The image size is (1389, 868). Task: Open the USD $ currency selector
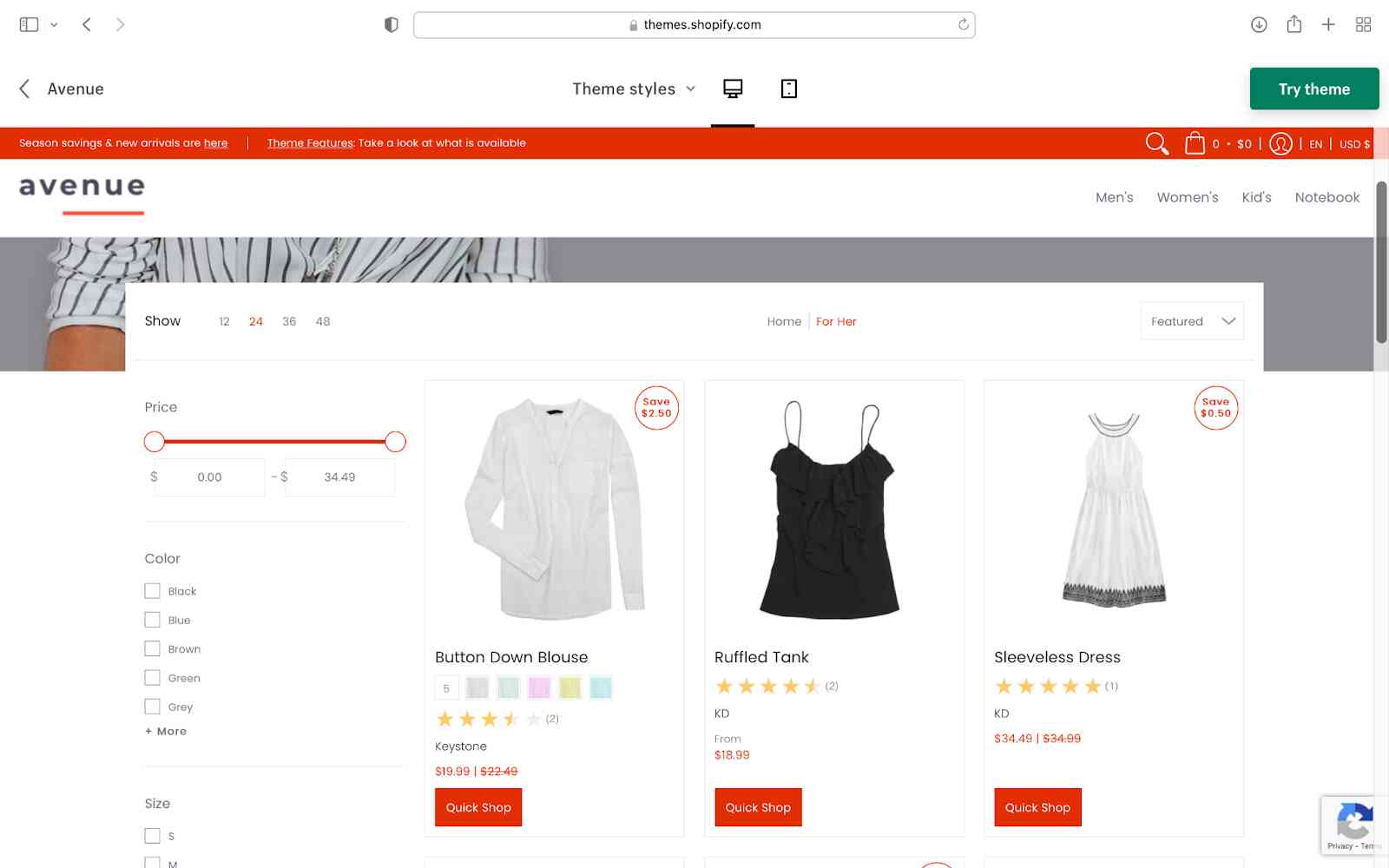1354,144
